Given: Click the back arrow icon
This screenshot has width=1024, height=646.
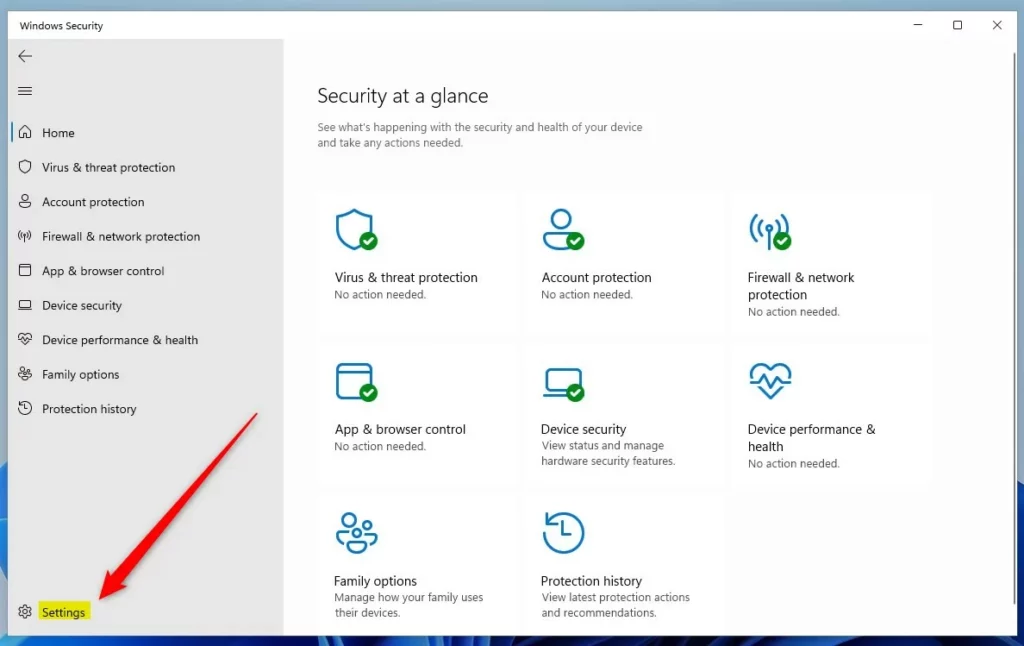Looking at the screenshot, I should pos(25,56).
